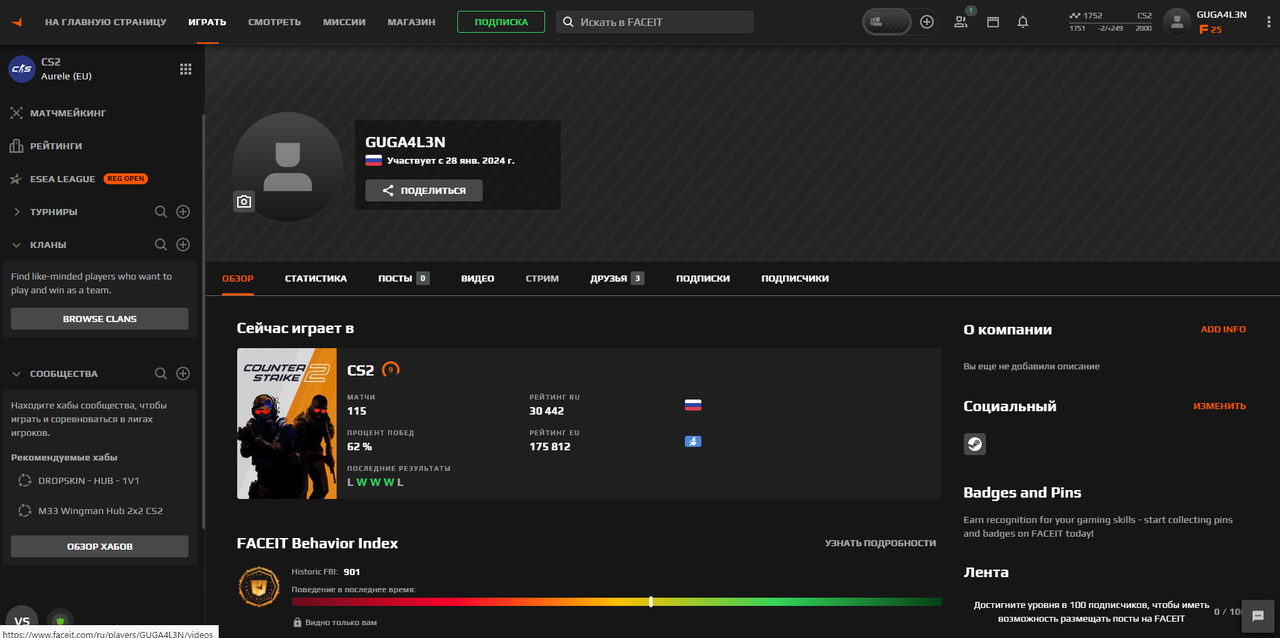The image size is (1280, 638).
Task: Click the ПОСЛЕДНИЕ РЕЗУЛЬТАТЫ text L W W W L
Action: (x=375, y=482)
